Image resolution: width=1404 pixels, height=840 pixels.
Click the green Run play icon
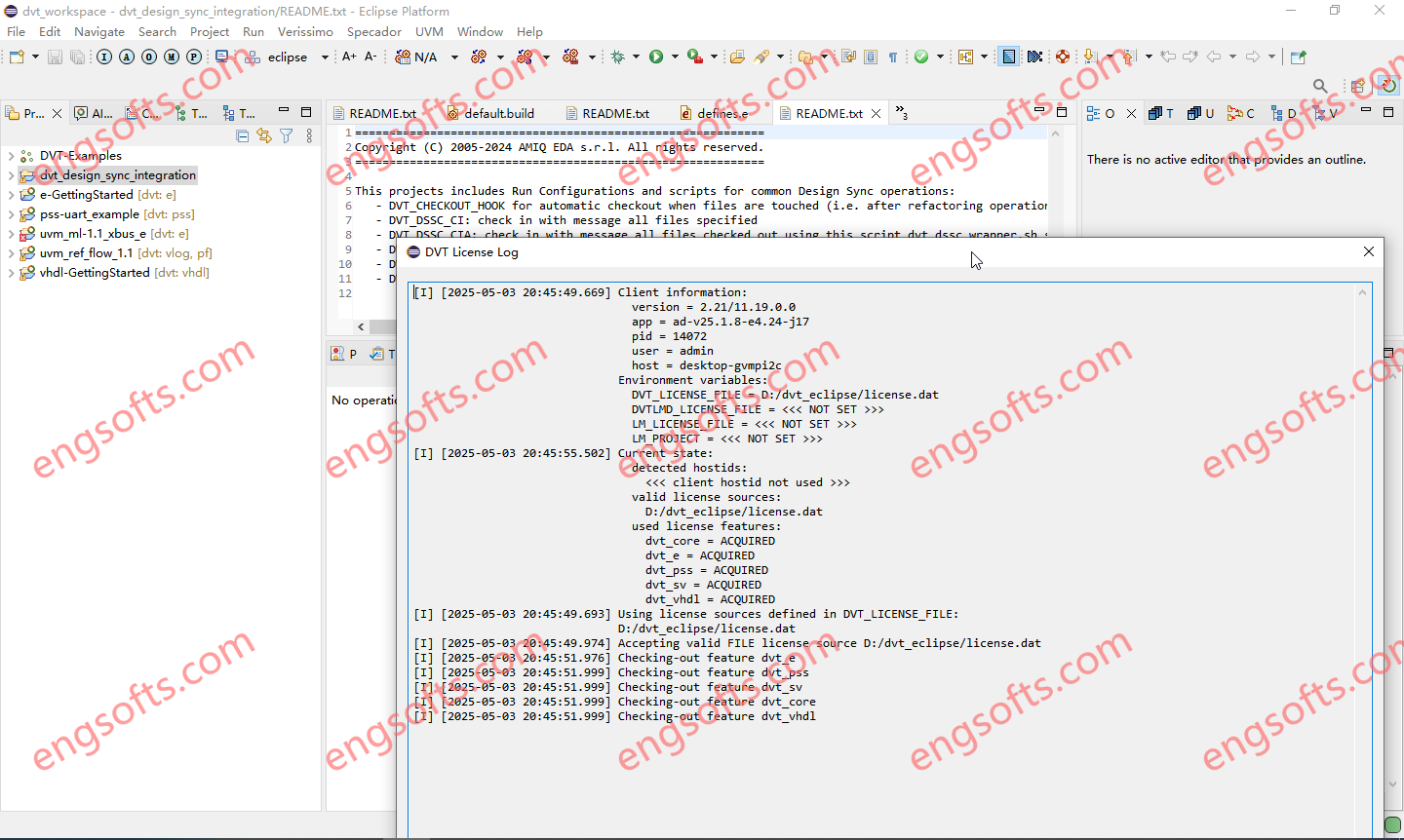(656, 57)
